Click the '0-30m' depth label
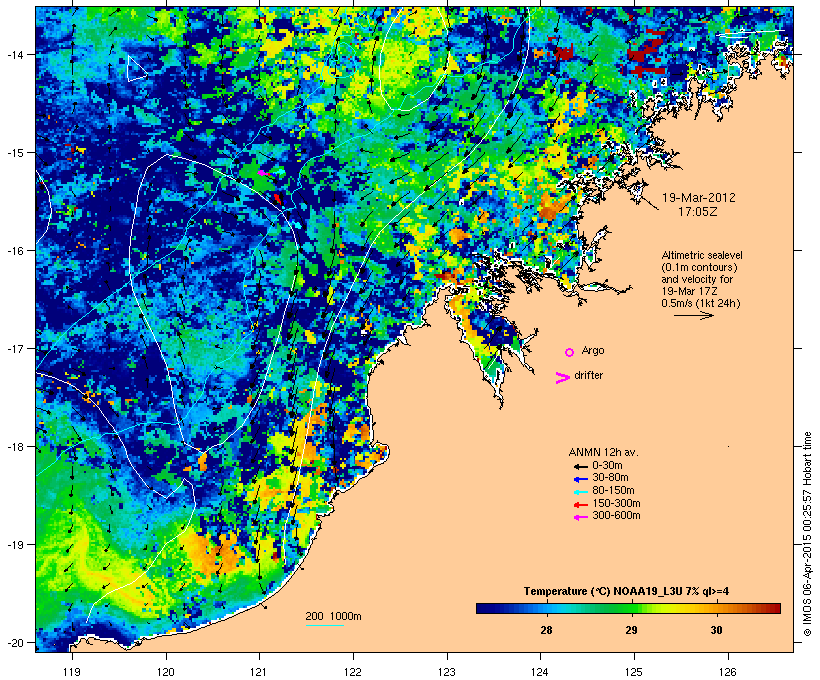 coord(607,466)
